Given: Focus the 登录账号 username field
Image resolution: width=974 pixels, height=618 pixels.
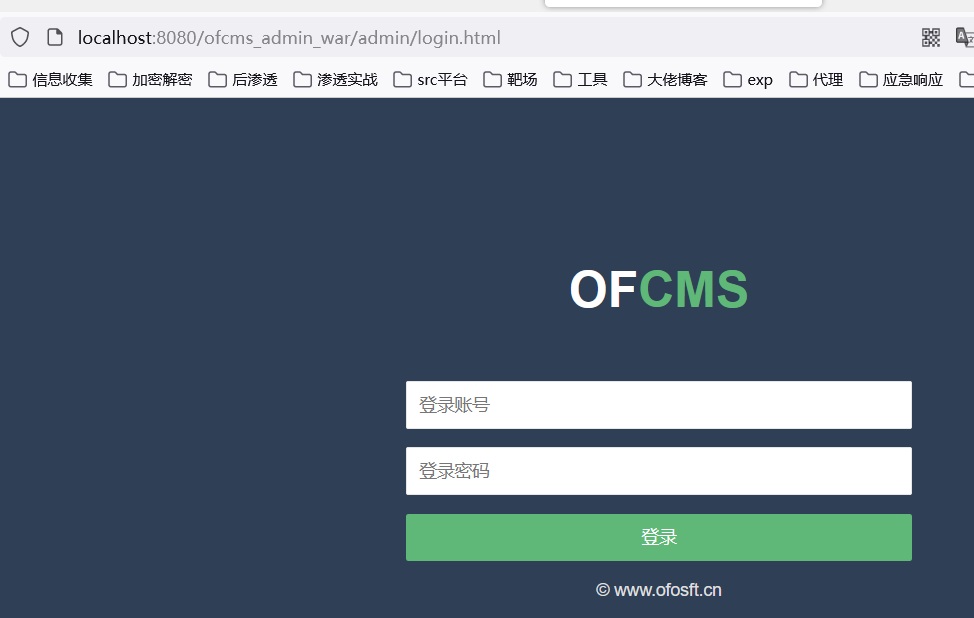Looking at the screenshot, I should tap(658, 405).
